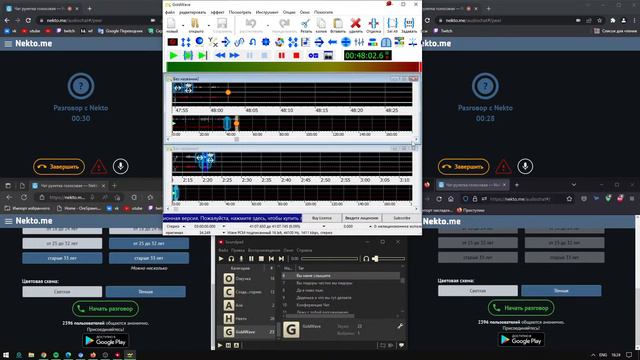The image size is (640, 360).
Task: Click the Soundpad volume slider handle
Action: [x=376, y=258]
